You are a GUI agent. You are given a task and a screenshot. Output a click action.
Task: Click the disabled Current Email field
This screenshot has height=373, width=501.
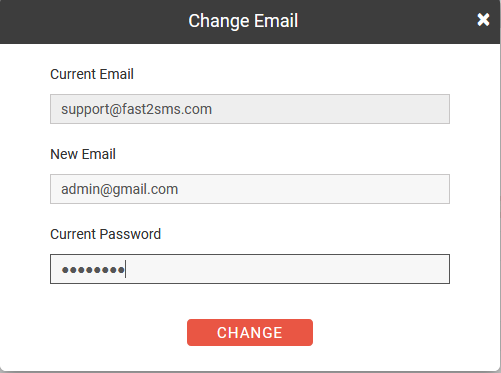click(x=250, y=109)
